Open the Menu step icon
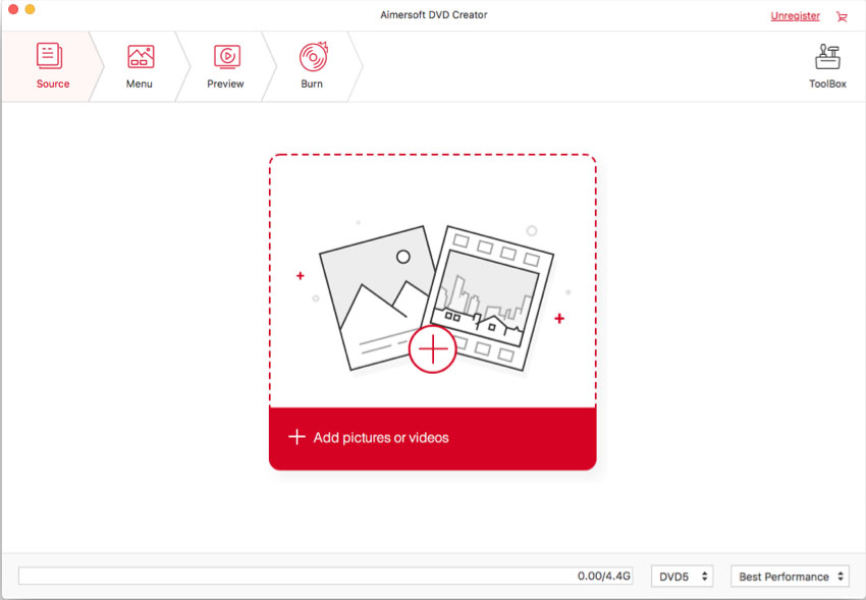This screenshot has width=866, height=600. point(140,56)
